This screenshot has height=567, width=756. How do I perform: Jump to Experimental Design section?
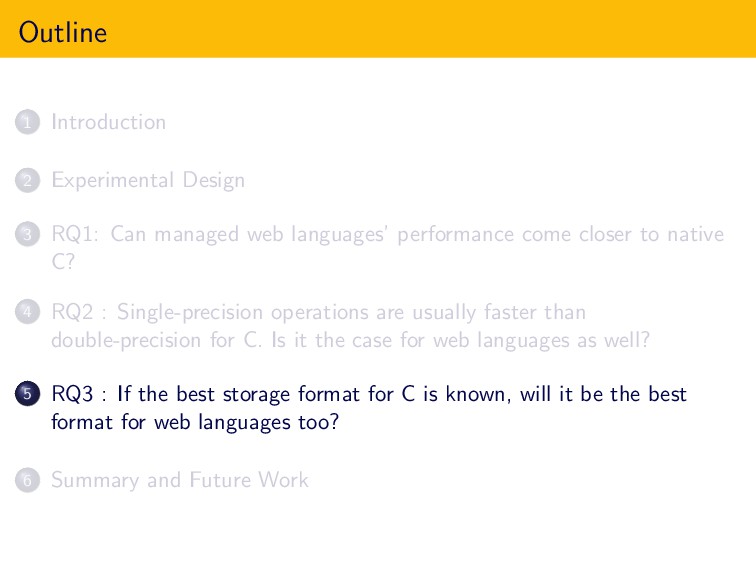pos(148,180)
